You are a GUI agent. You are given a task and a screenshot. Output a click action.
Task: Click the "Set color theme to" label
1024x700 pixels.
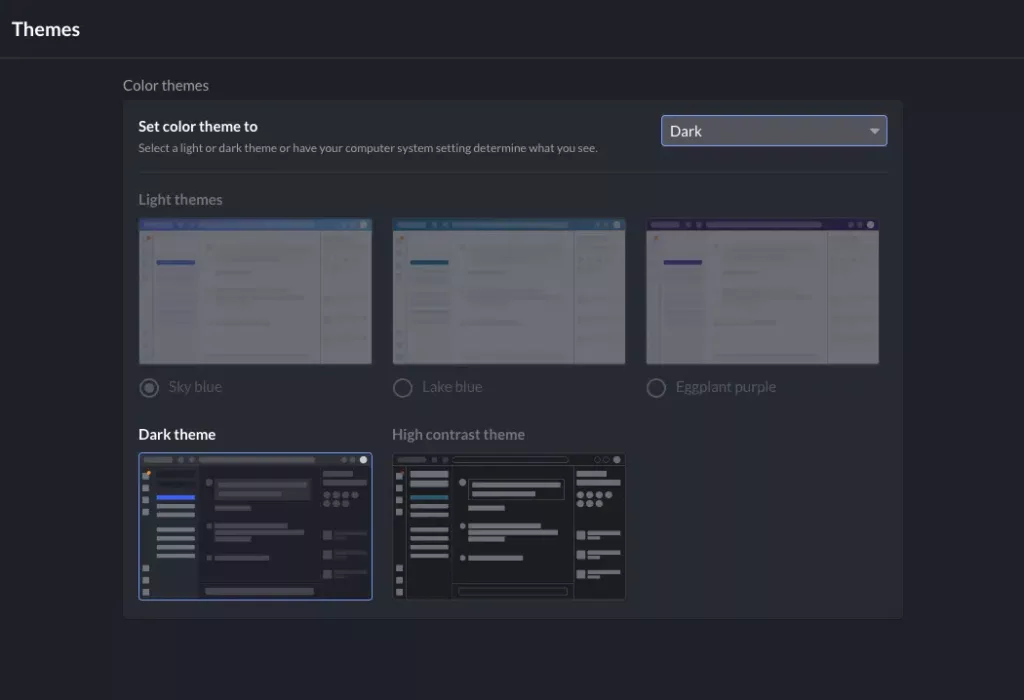click(x=198, y=126)
